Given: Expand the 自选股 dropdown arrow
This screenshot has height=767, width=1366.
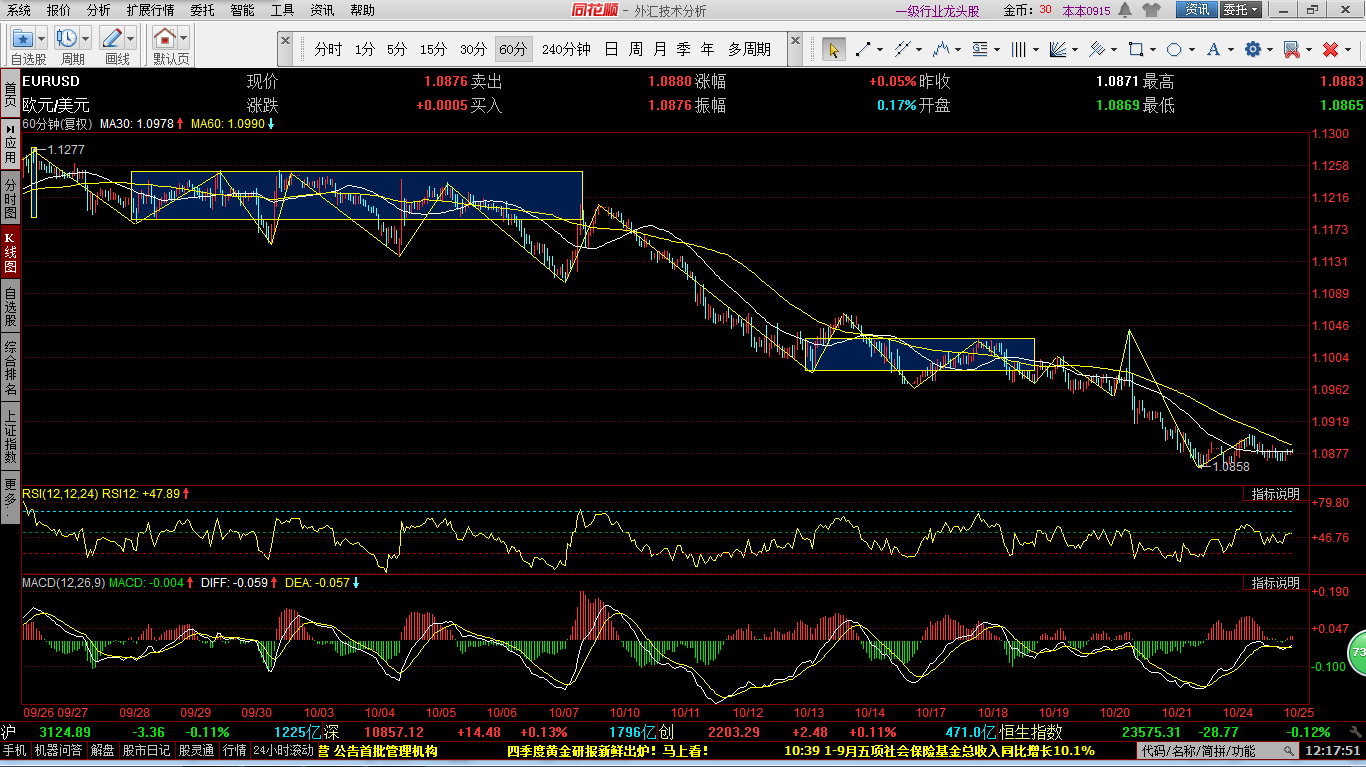Looking at the screenshot, I should [41, 38].
